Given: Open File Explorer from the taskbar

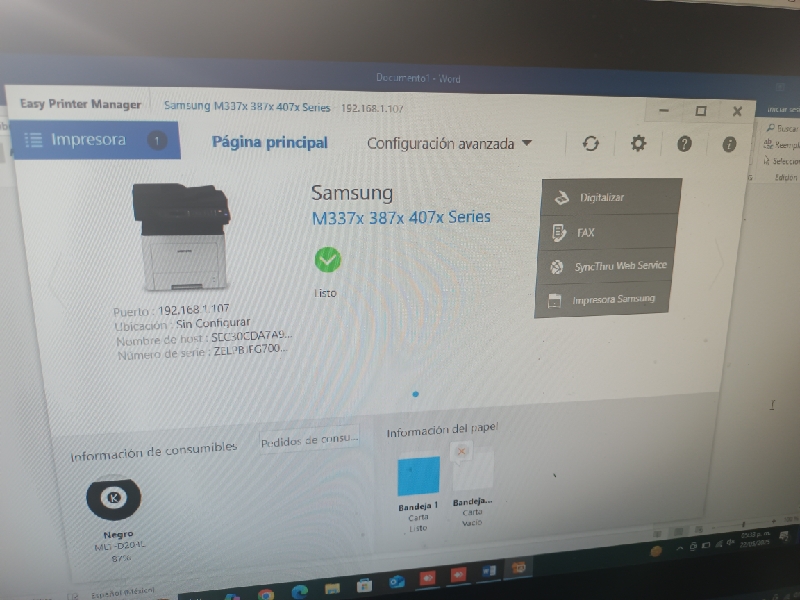Looking at the screenshot, I should tap(332, 588).
